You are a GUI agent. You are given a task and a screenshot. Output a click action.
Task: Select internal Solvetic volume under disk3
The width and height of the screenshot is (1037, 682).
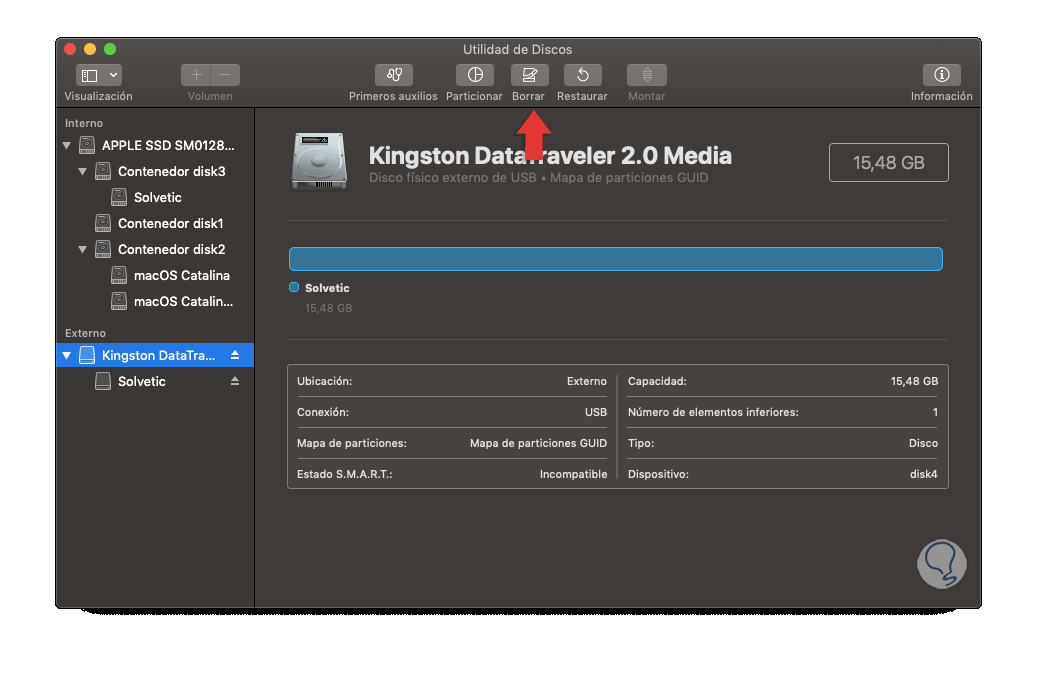coord(155,197)
